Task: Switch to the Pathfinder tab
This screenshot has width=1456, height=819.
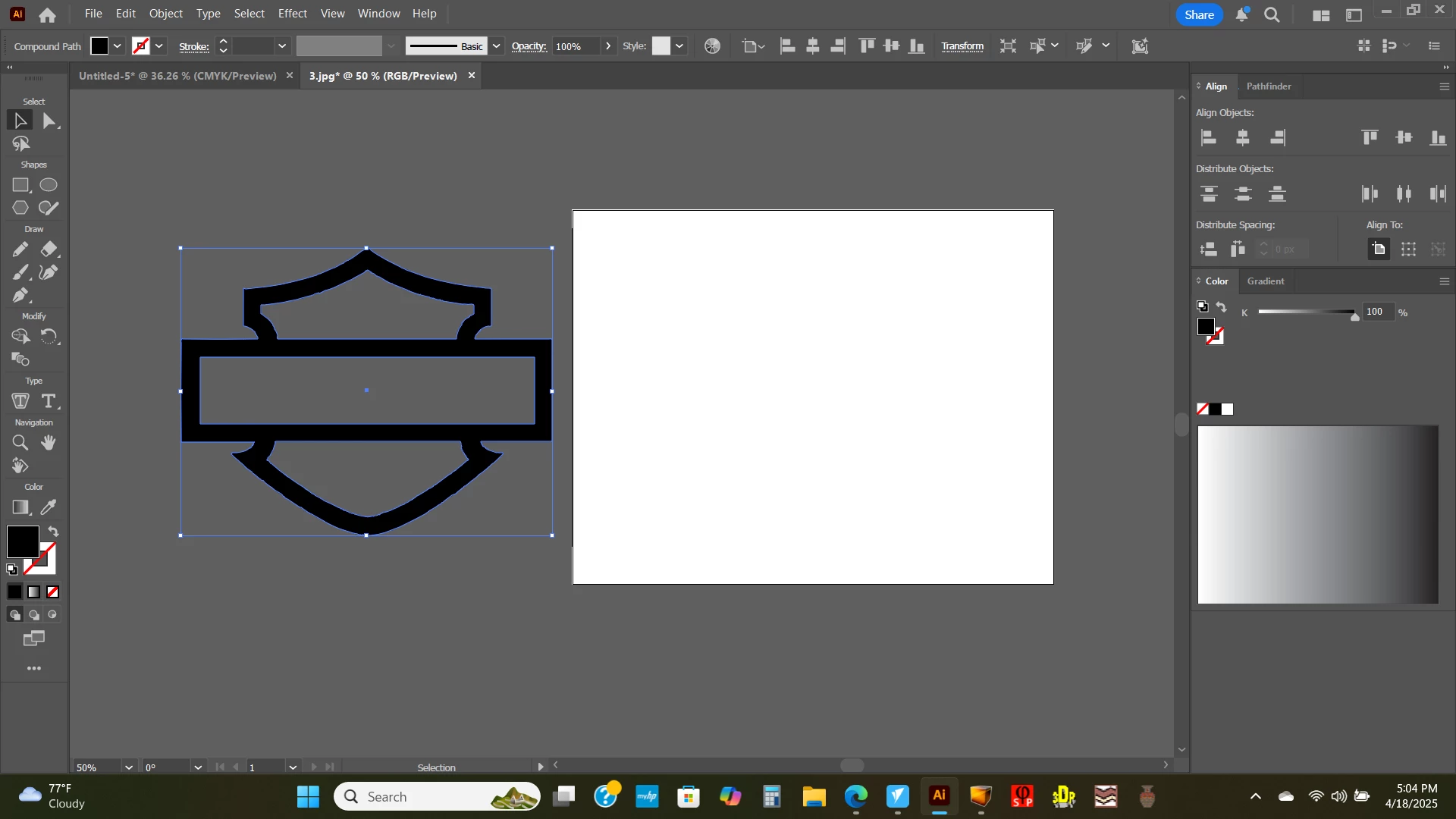Action: [x=1268, y=86]
